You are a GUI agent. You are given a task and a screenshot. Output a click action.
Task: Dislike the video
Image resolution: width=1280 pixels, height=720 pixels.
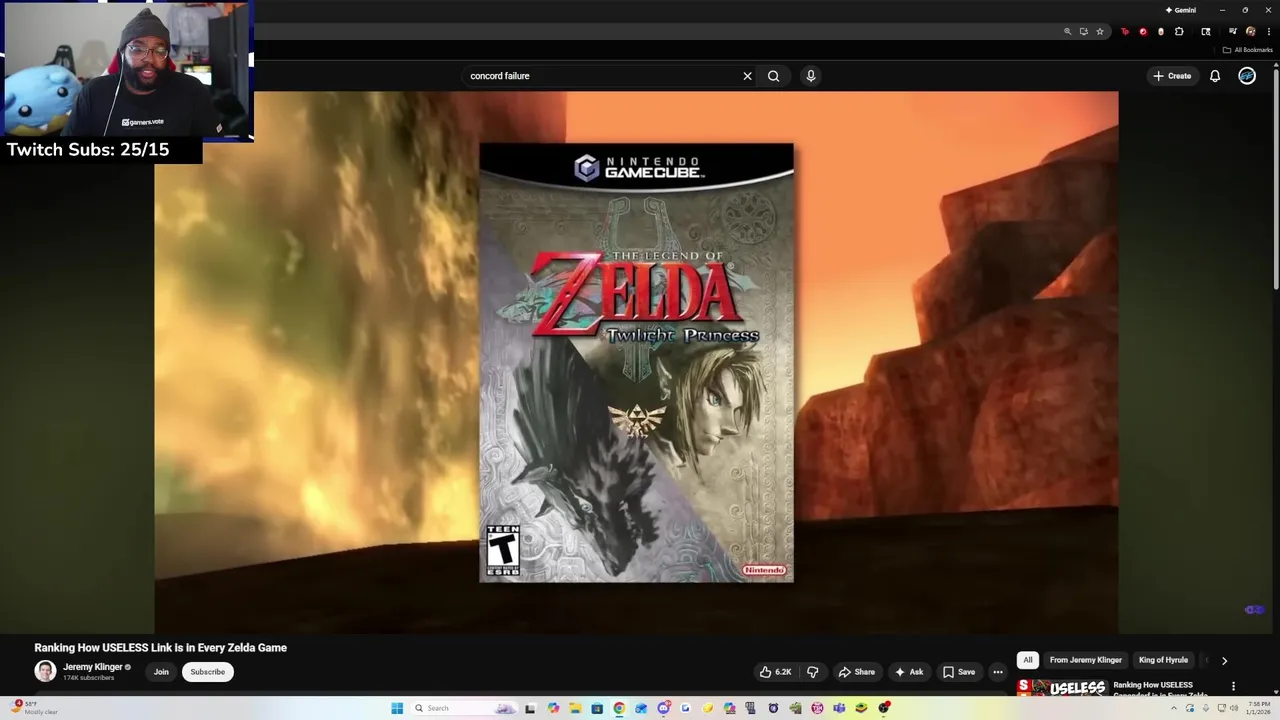813,672
